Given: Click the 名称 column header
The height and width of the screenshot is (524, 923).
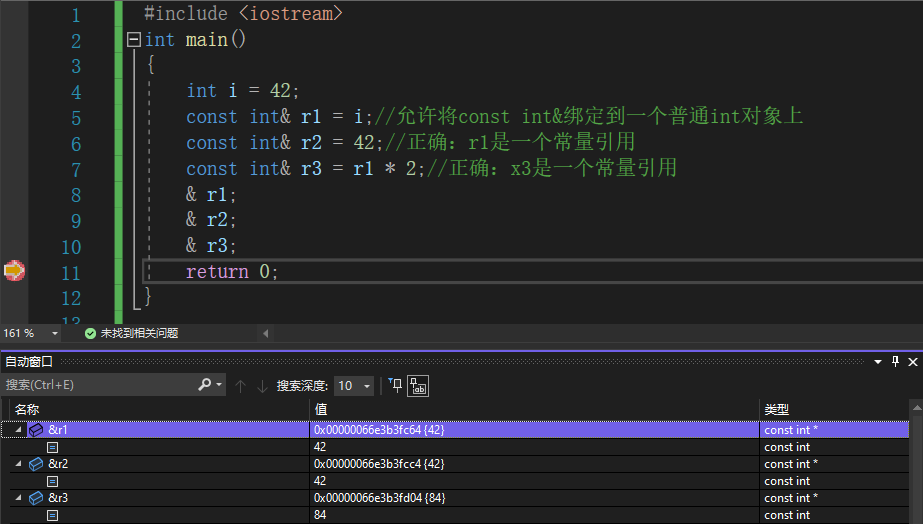Looking at the screenshot, I should 27,409.
